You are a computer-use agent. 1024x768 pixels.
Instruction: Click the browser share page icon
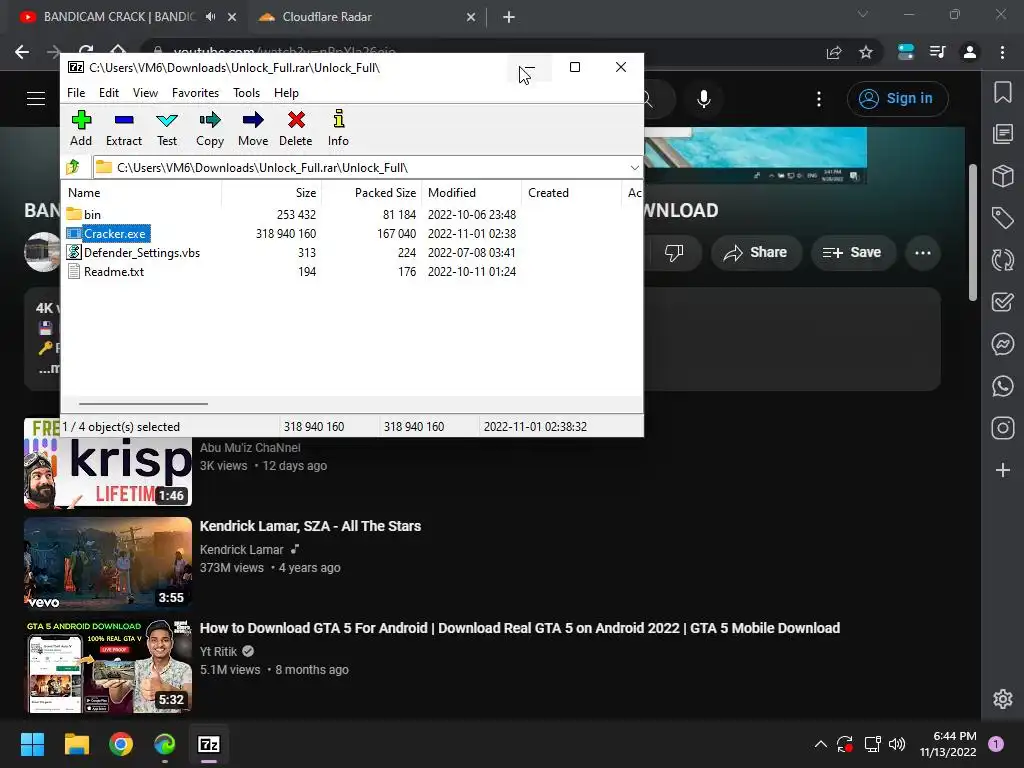pyautogui.click(x=834, y=52)
